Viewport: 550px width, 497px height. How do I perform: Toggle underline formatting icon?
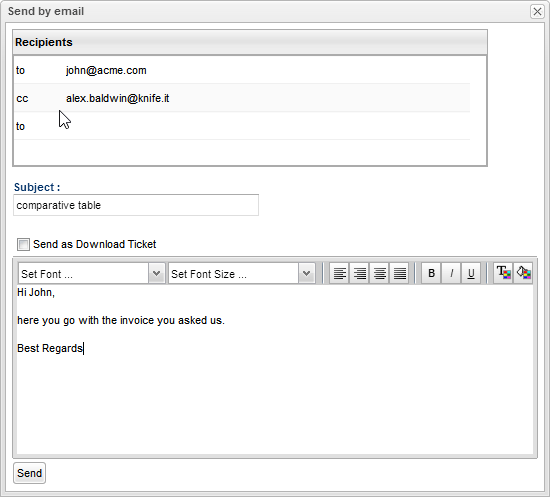tap(471, 273)
